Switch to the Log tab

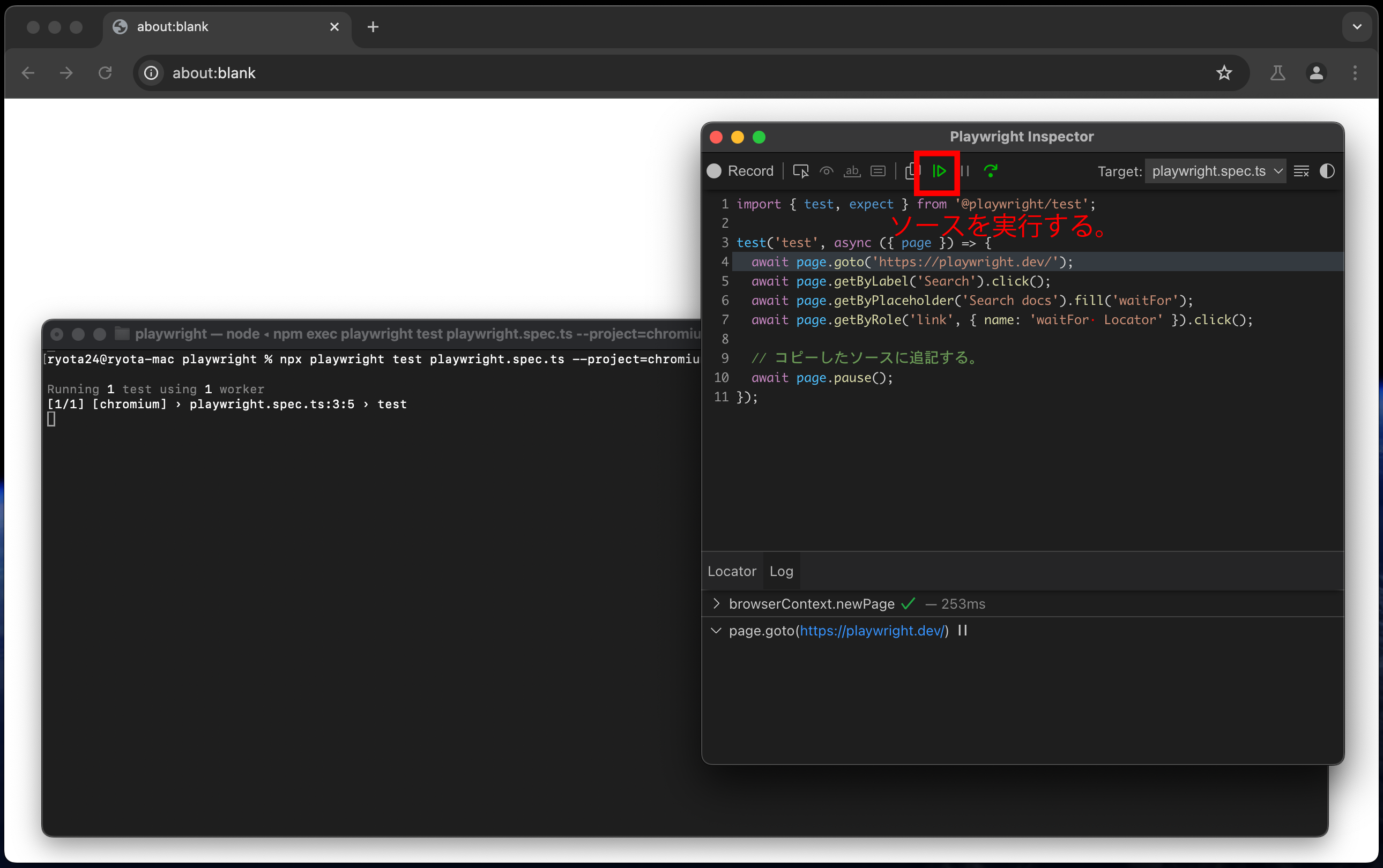point(781,571)
